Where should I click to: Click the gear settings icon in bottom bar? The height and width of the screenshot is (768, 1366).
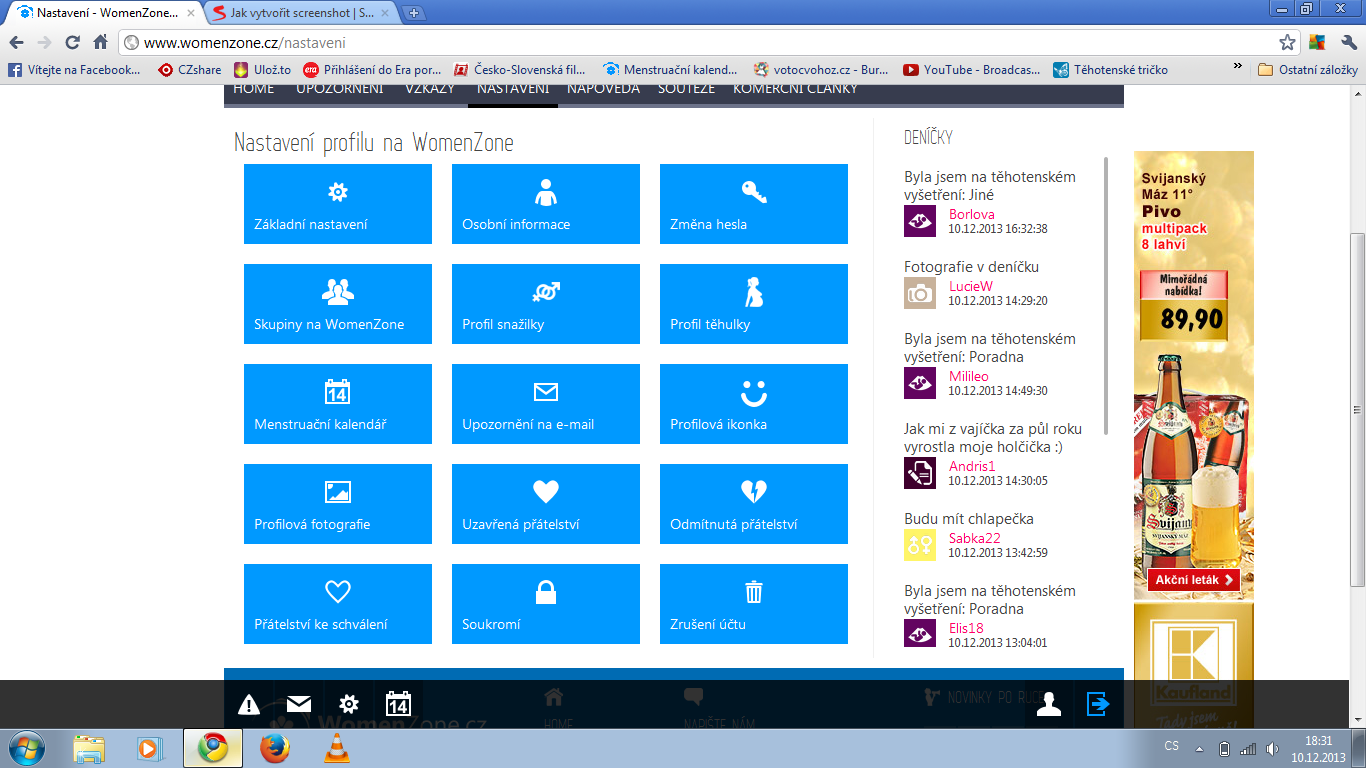tap(349, 704)
